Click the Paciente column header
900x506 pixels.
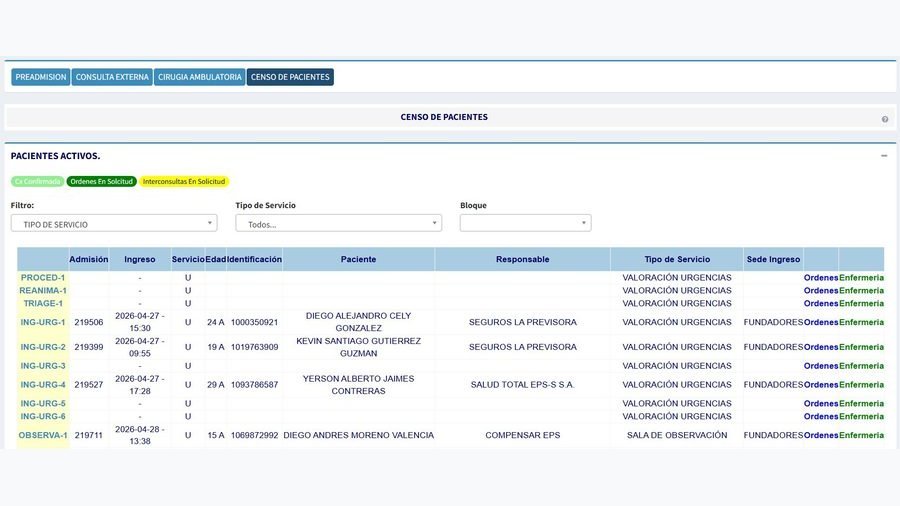358,259
